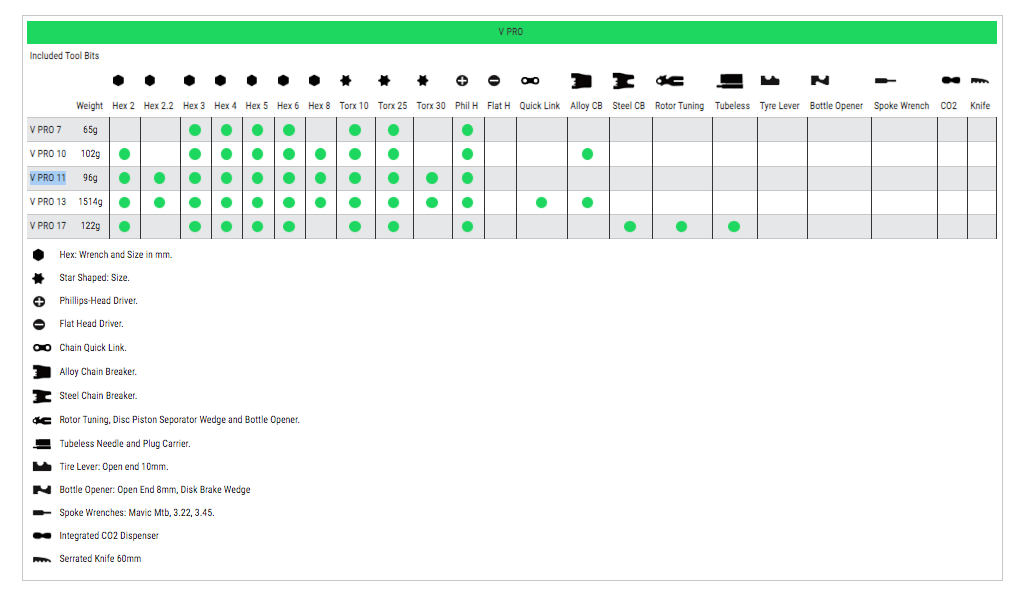Click the green V PRO header bar
This screenshot has height=591, width=1020.
(x=510, y=32)
